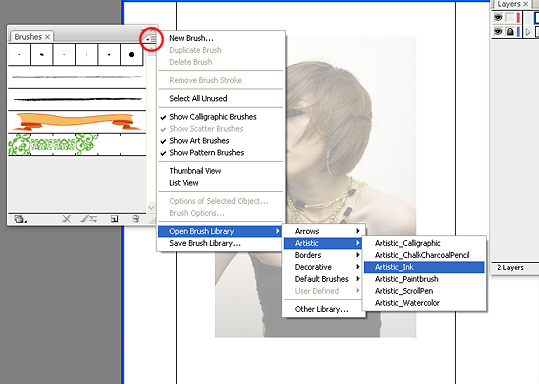Open the Artistic_ChalkCharcoalPencil library
Viewport: 539px width, 384px height.
pos(424,255)
